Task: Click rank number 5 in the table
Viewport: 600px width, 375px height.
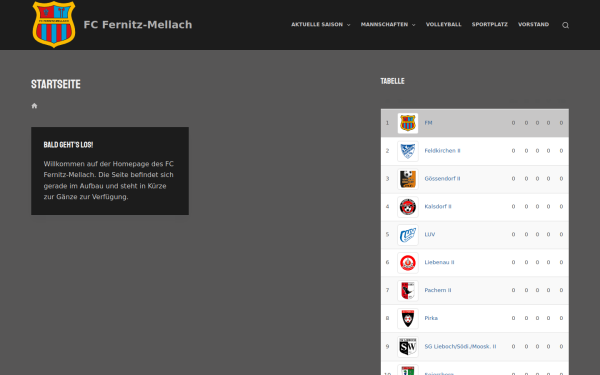Action: click(x=387, y=235)
